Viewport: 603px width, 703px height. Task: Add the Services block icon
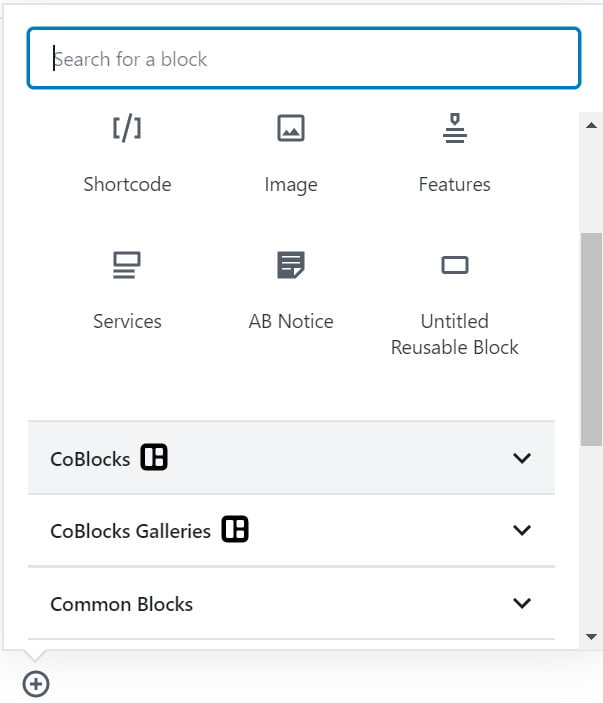[x=127, y=265]
